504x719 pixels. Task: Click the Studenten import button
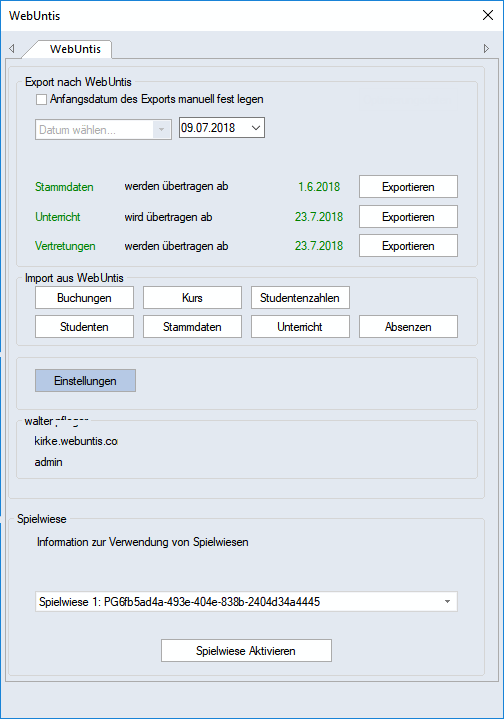[84, 326]
